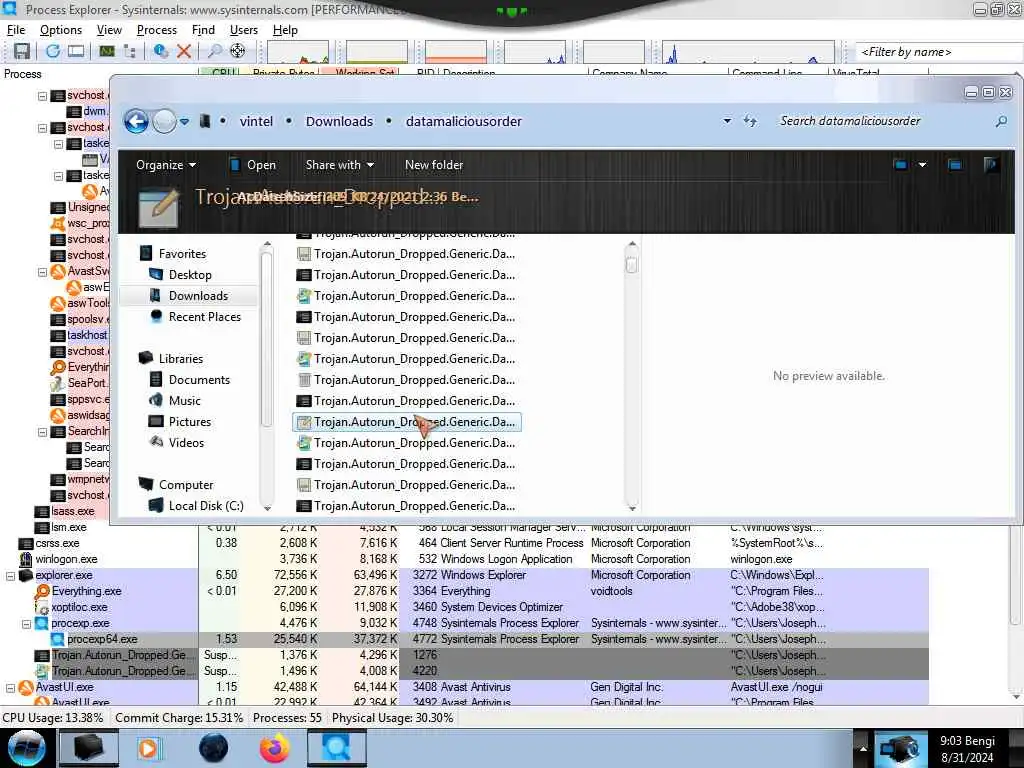Open the process Properties toolbar icon
This screenshot has width=1024, height=768.
pyautogui.click(x=161, y=51)
